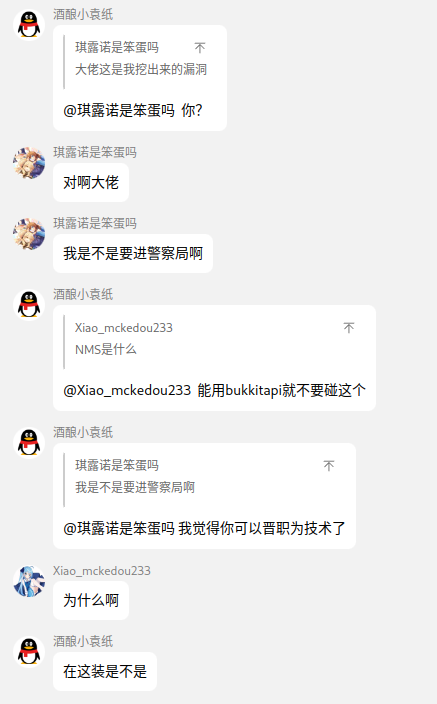Click penguin avatar beside 在这装是不是

(29, 652)
